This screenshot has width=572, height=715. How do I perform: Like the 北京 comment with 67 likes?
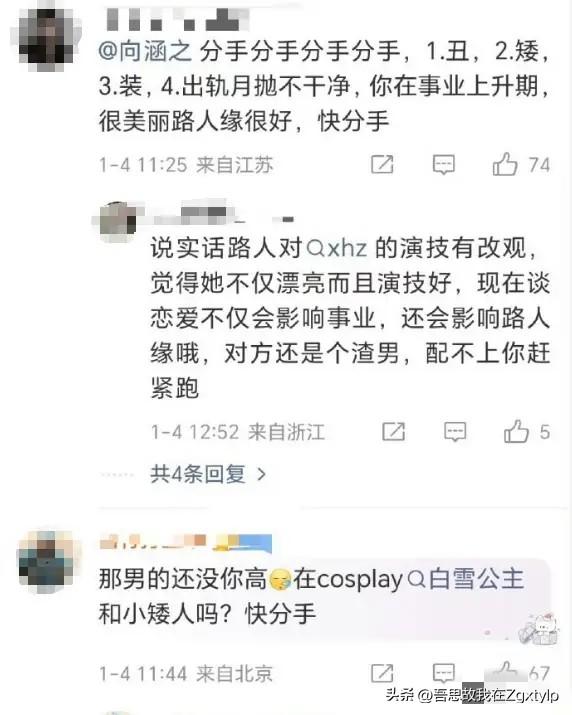505,672
